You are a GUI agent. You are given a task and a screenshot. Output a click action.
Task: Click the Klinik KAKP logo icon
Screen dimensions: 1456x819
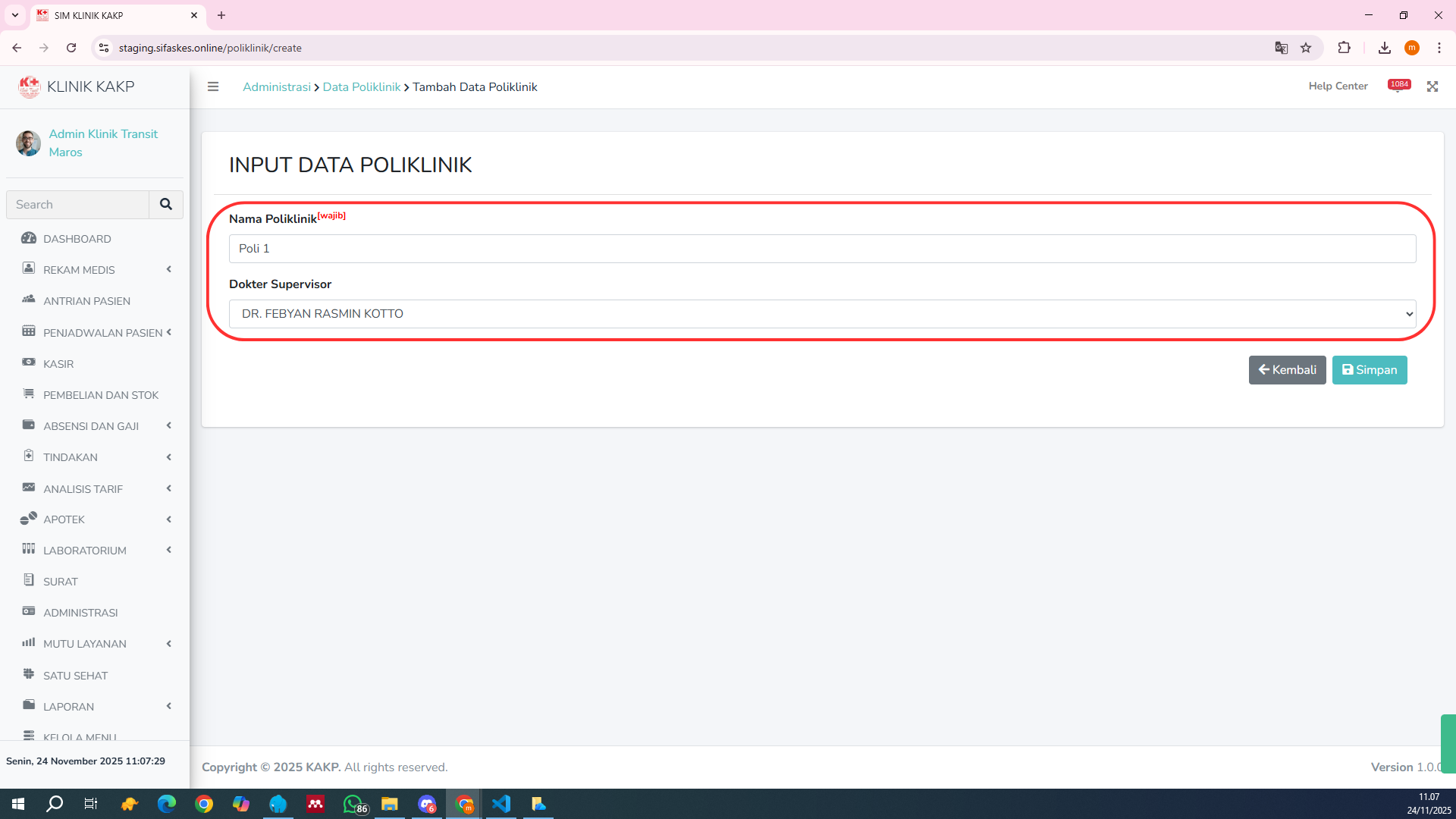(x=30, y=86)
